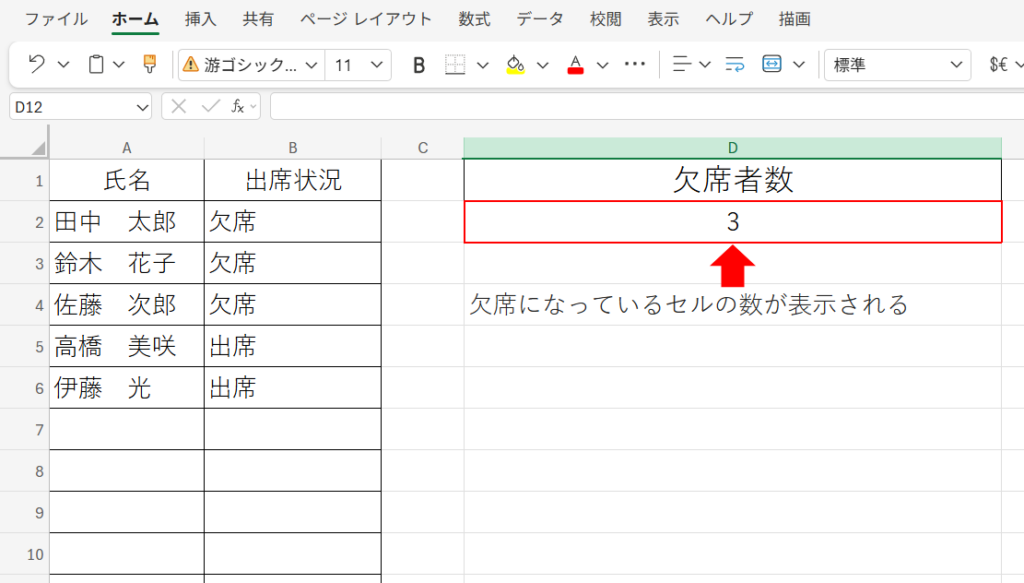This screenshot has width=1024, height=583.
Task: Open the 挿入 tab
Action: click(200, 19)
